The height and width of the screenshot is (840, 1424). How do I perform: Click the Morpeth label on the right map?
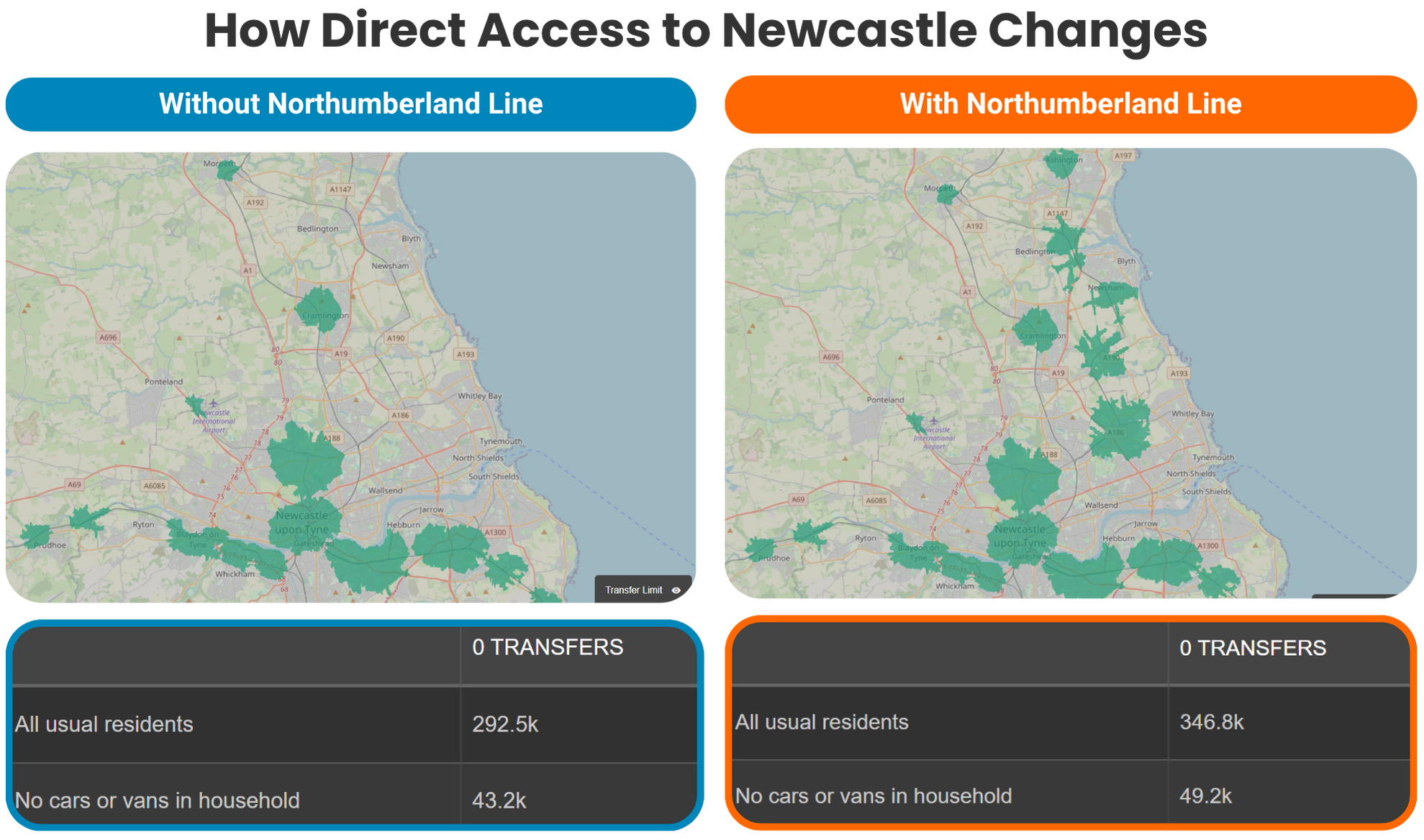click(939, 188)
